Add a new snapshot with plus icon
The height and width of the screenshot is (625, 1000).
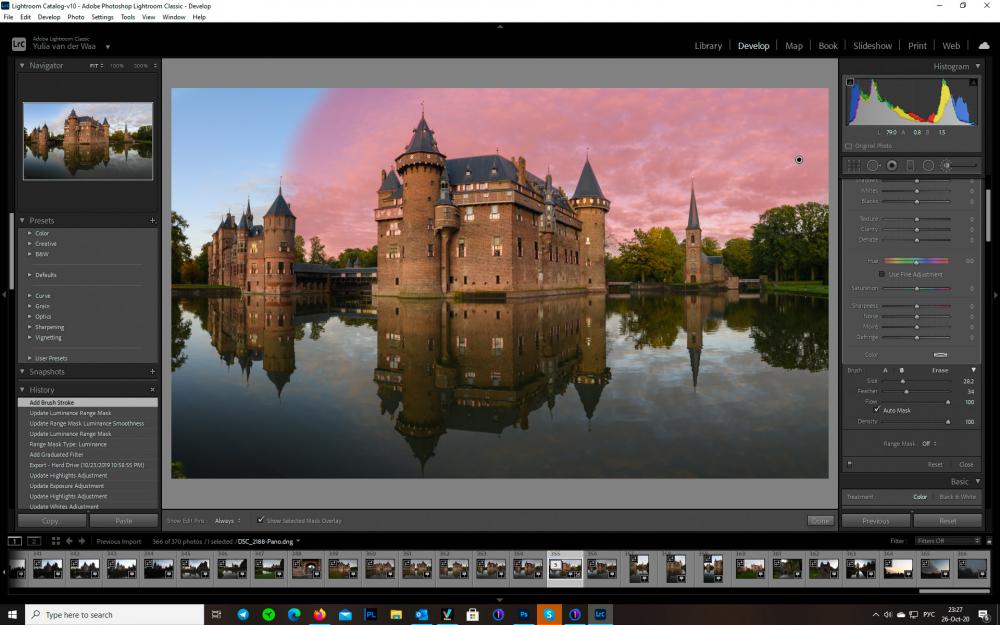click(152, 372)
